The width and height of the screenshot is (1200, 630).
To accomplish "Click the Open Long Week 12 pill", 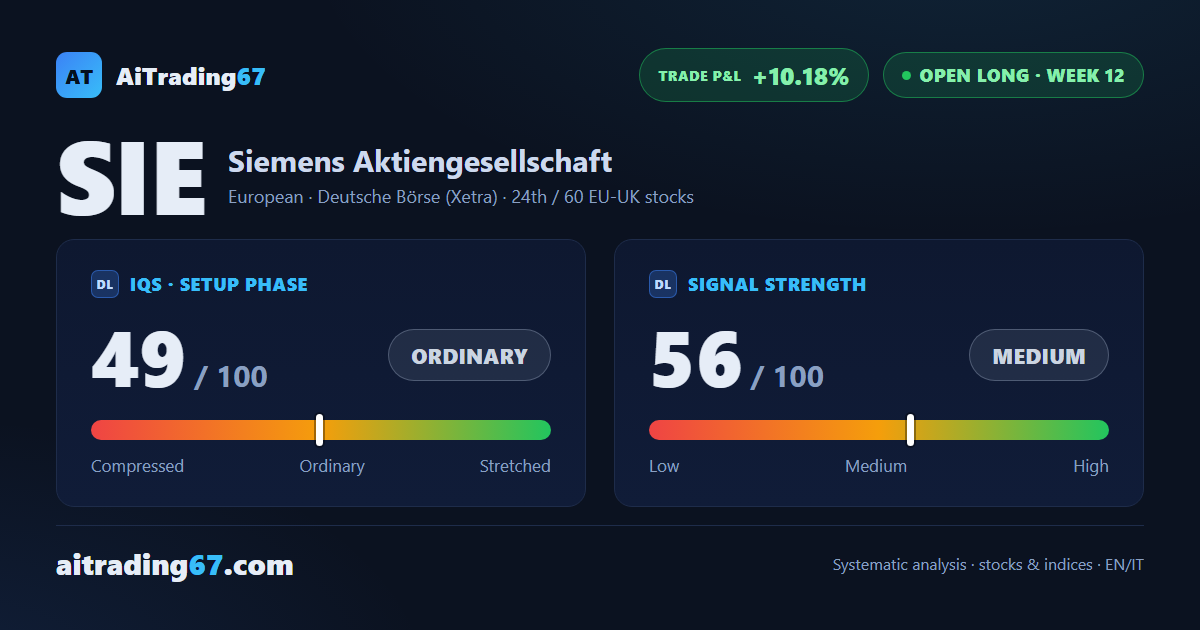I will coord(1013,75).
